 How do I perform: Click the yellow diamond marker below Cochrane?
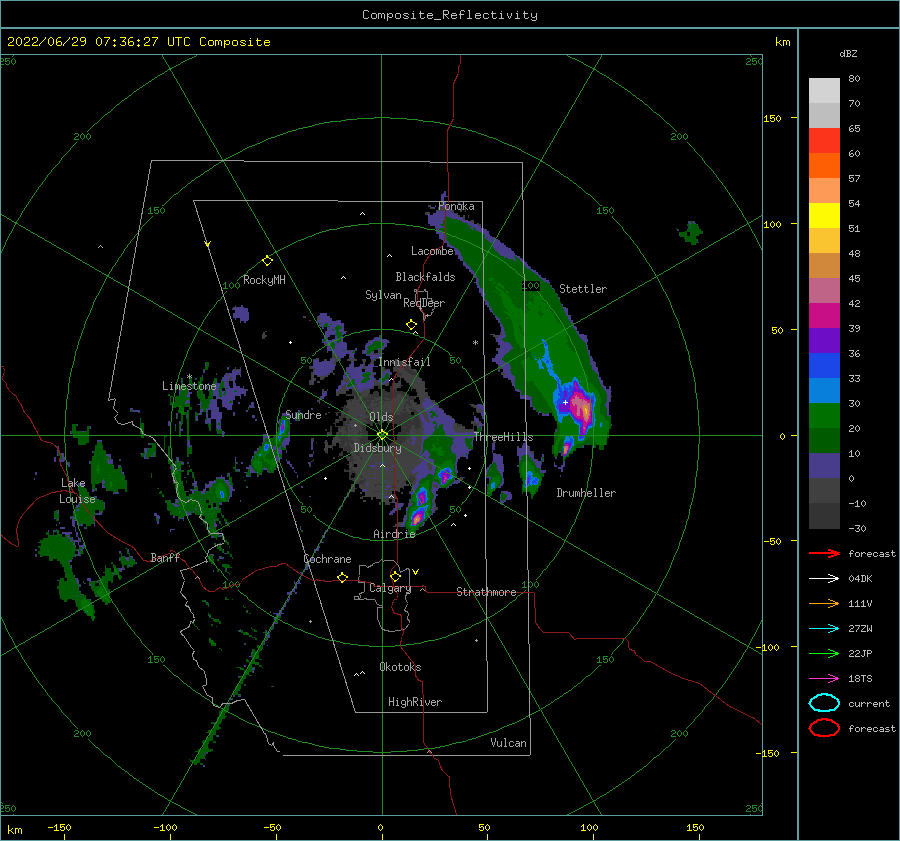tap(343, 577)
